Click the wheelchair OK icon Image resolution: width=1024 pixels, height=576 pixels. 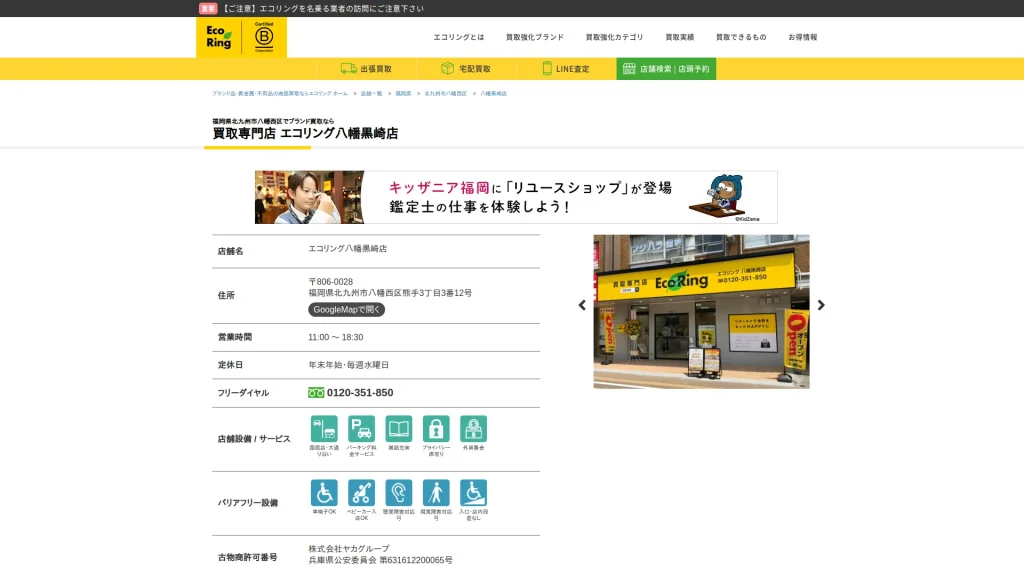click(x=324, y=493)
